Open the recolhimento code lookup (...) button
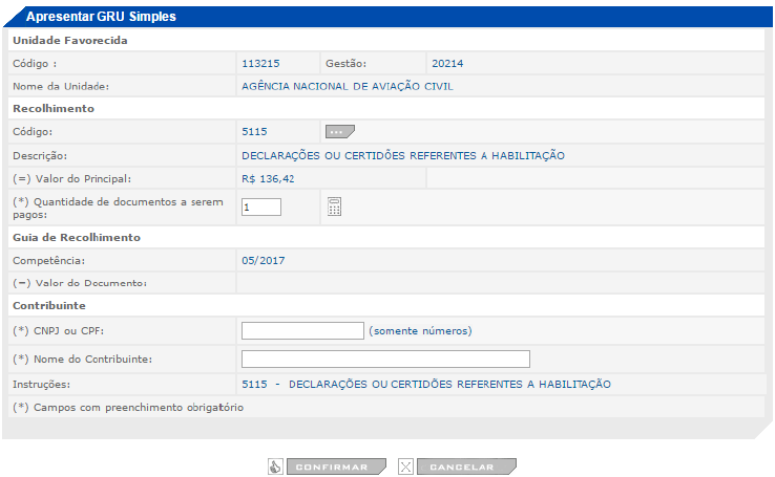This screenshot has width=775, height=477. pyautogui.click(x=339, y=131)
